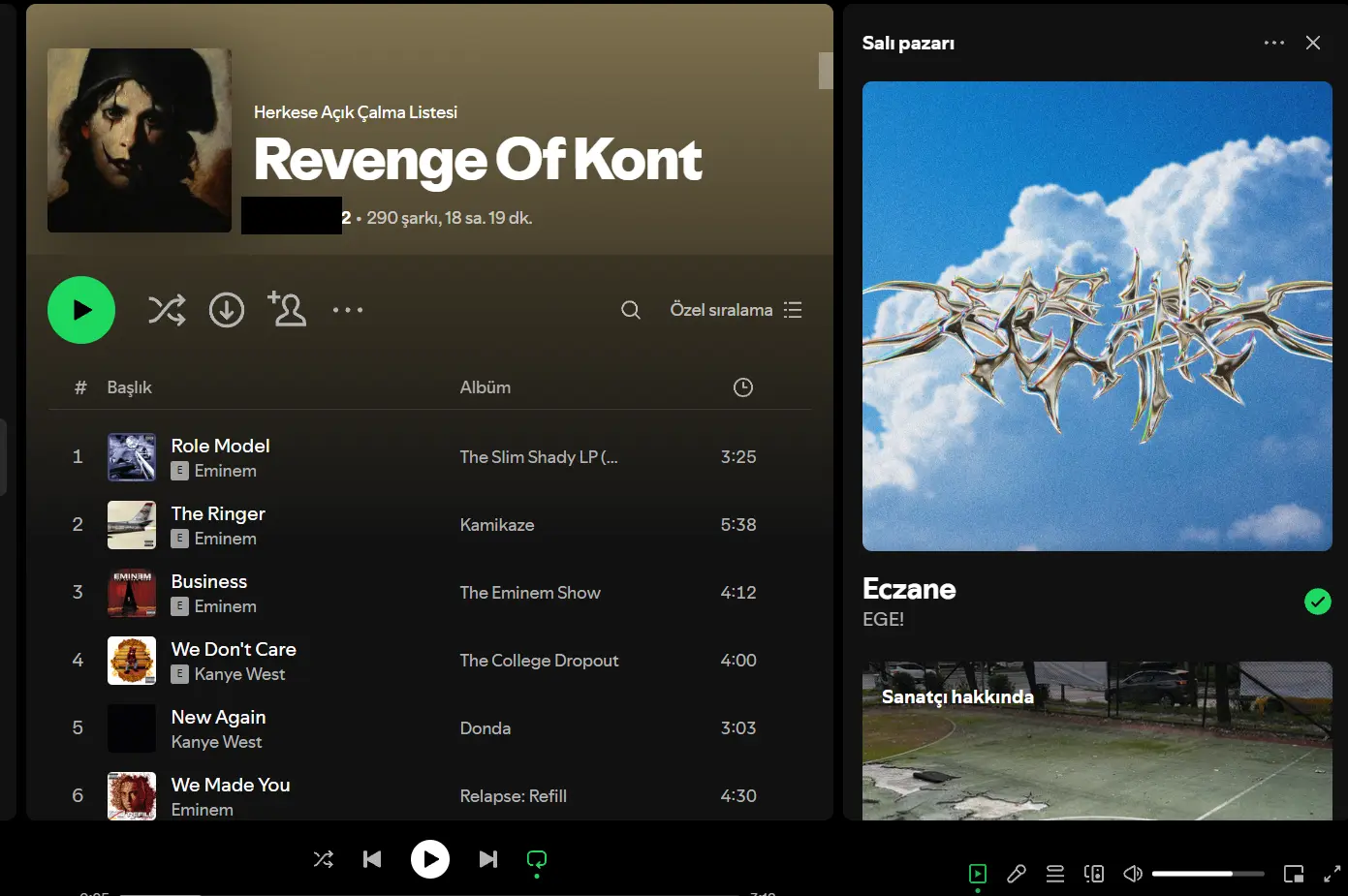This screenshot has height=896, width=1348.
Task: Toggle shuffle in the player bar
Action: [x=324, y=859]
